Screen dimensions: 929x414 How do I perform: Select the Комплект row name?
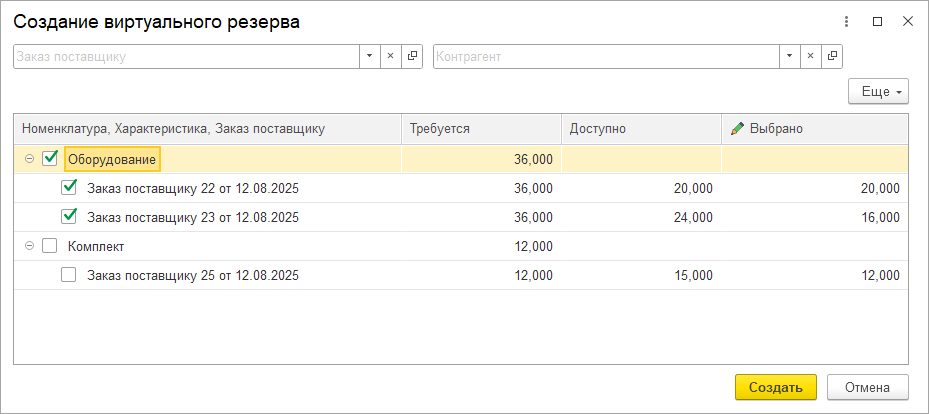click(96, 246)
